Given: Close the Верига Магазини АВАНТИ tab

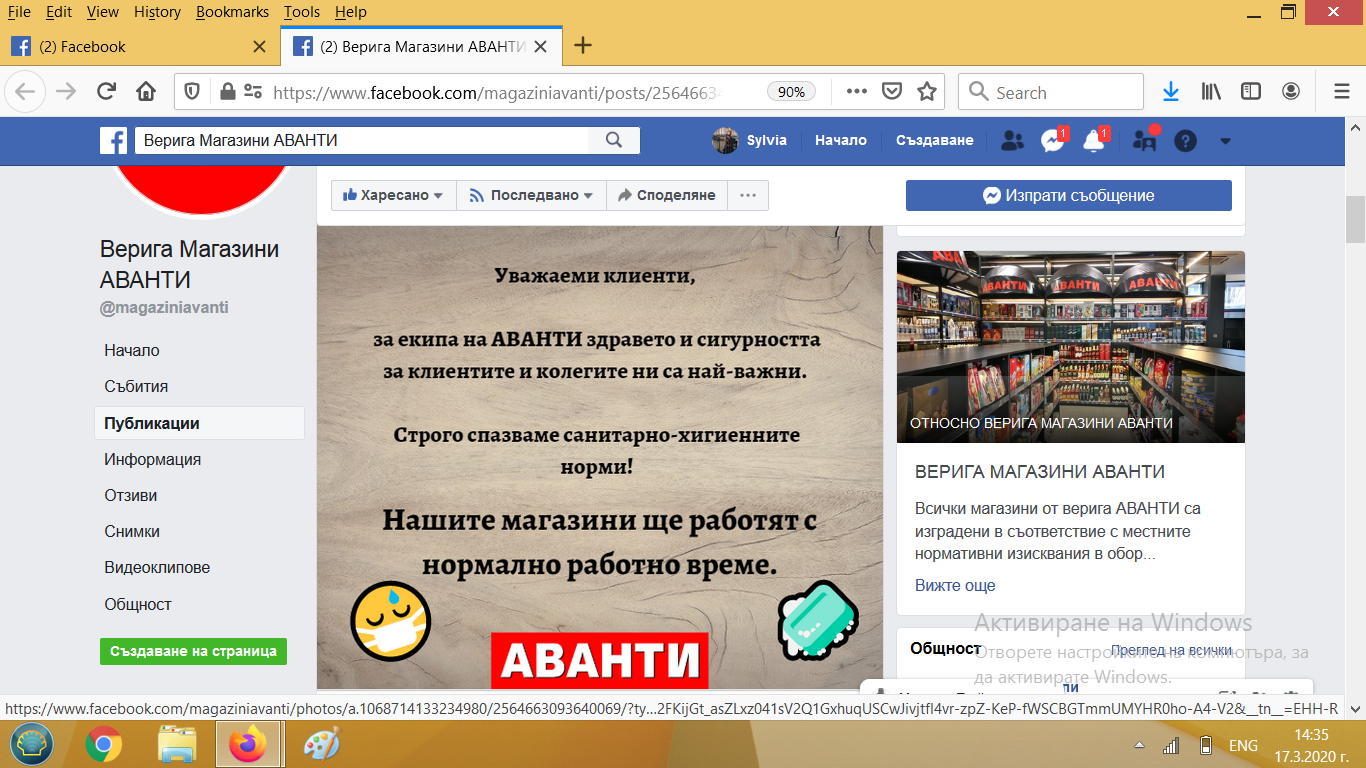Looking at the screenshot, I should [541, 46].
